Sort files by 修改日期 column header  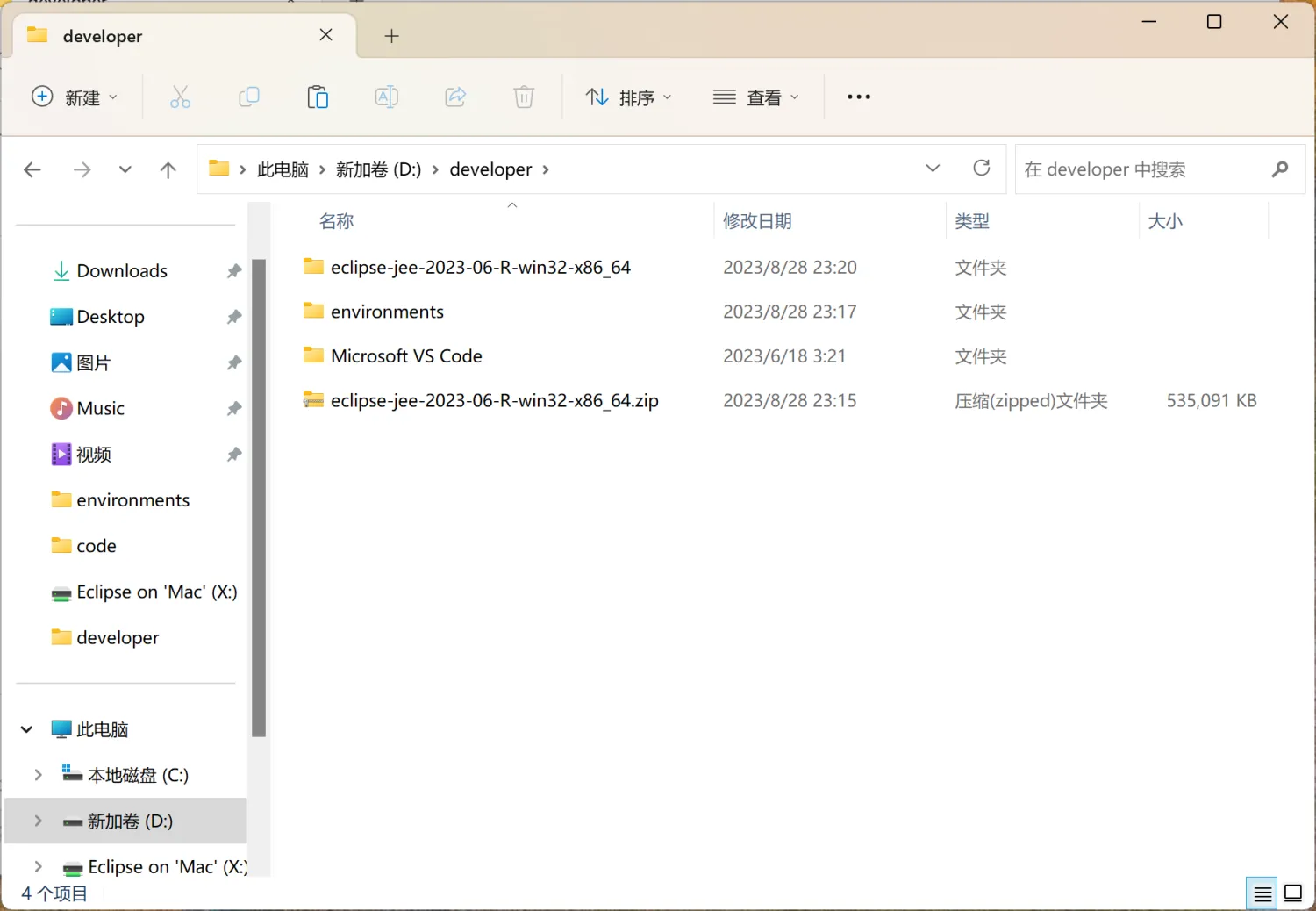coord(757,221)
